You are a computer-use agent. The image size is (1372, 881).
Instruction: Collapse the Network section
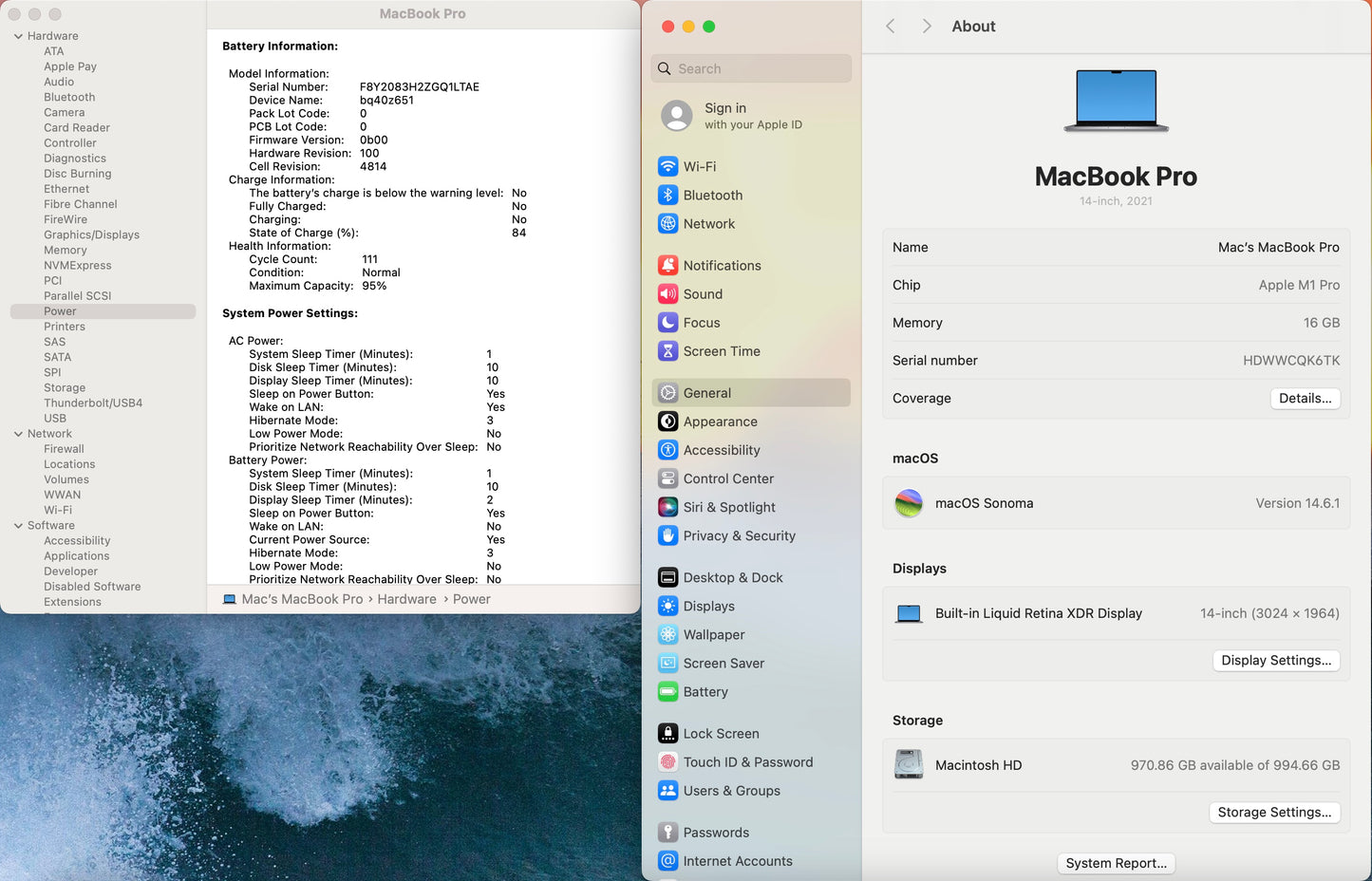[x=17, y=433]
